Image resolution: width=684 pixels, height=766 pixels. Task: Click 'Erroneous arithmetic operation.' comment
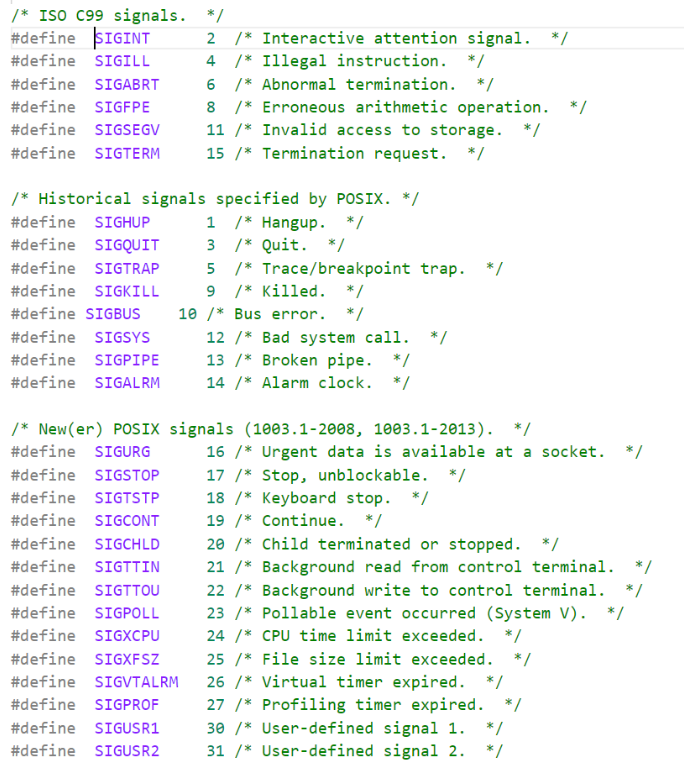tap(410, 107)
